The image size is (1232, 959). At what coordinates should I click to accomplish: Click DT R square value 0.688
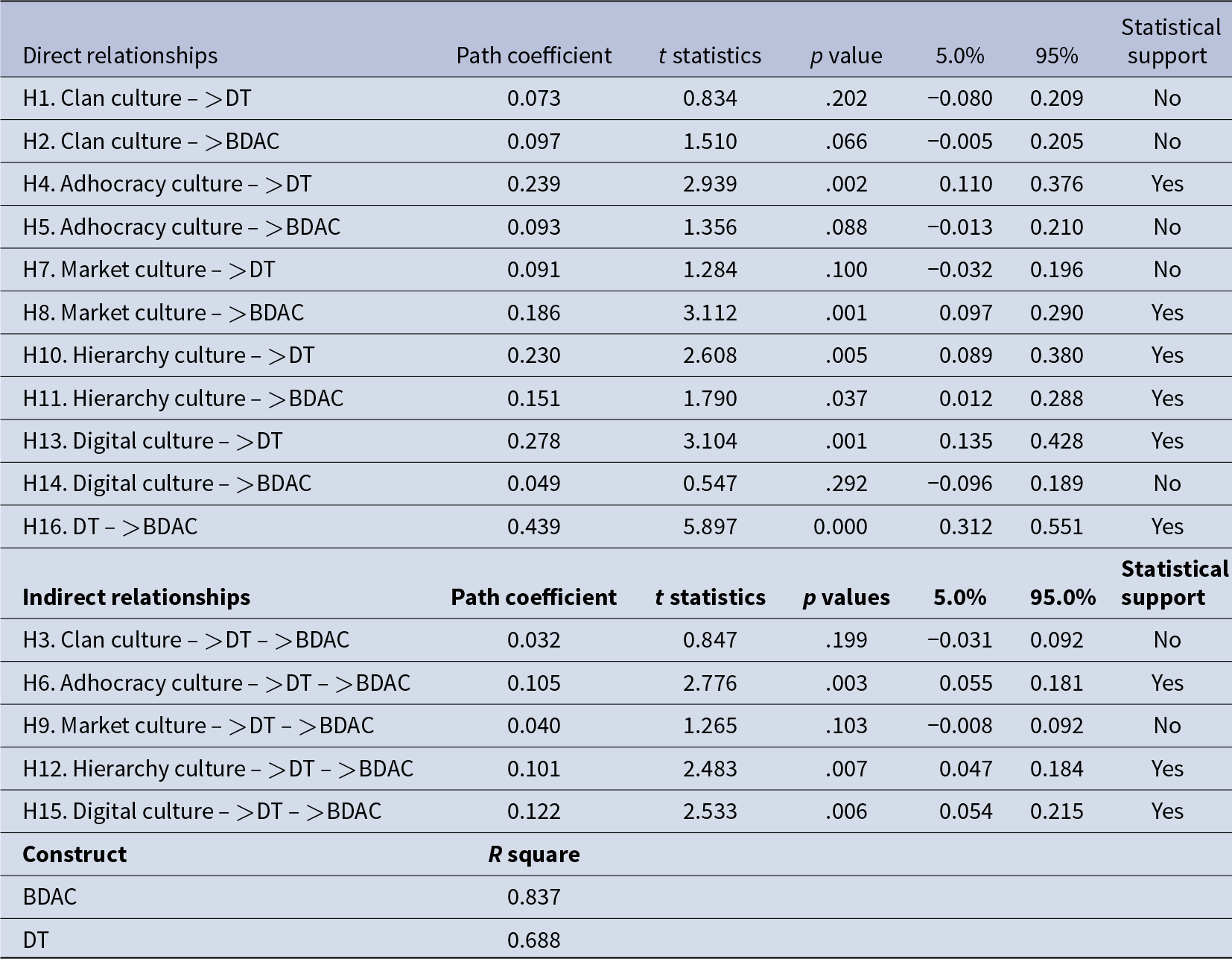point(534,940)
